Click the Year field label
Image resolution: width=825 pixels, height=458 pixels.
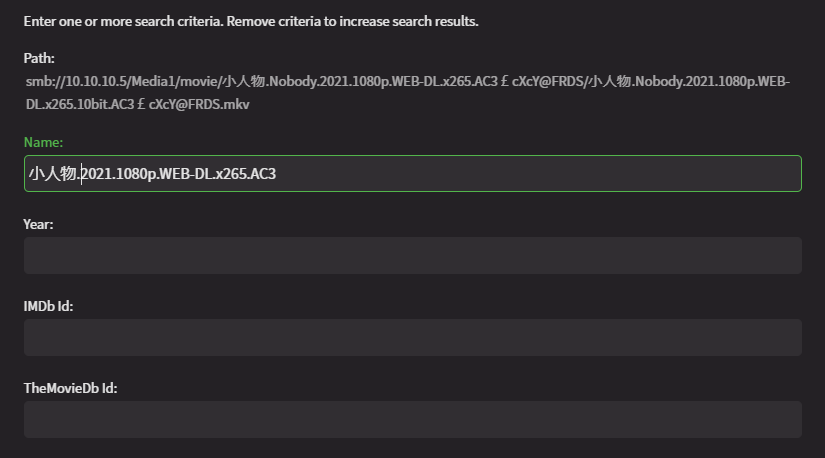click(38, 225)
